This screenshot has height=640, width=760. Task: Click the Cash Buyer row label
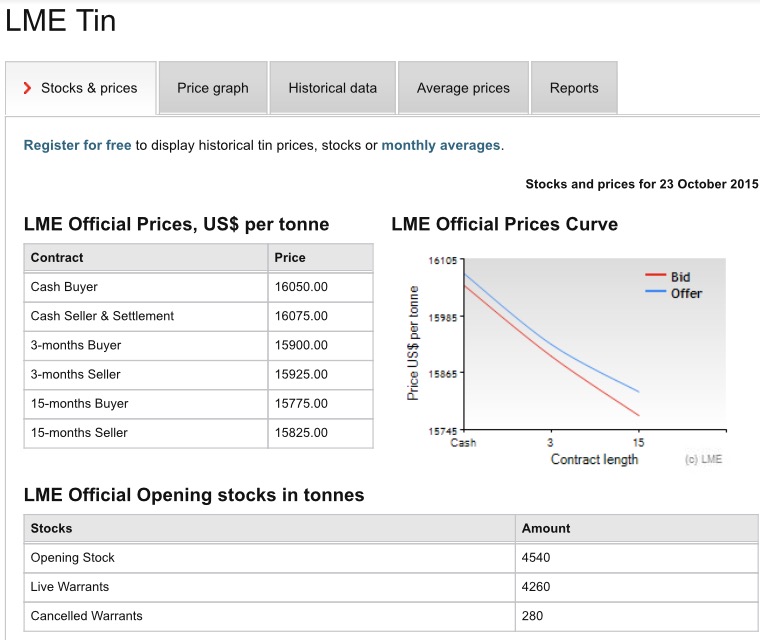pyautogui.click(x=64, y=287)
